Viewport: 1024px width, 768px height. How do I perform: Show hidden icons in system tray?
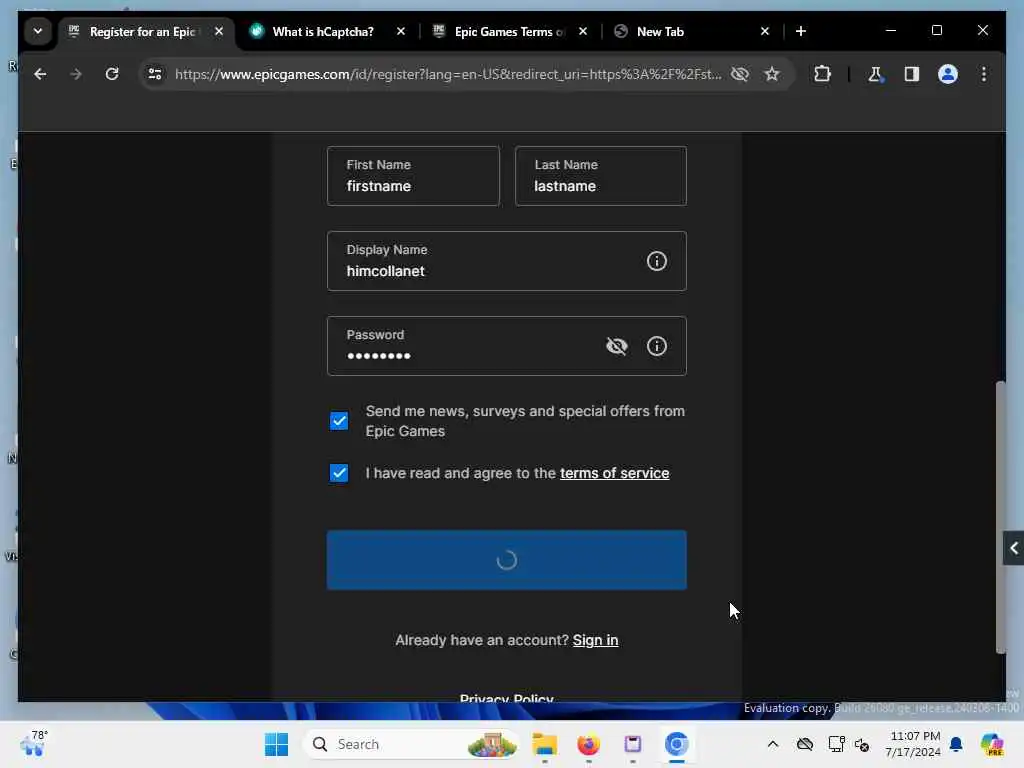tap(773, 744)
